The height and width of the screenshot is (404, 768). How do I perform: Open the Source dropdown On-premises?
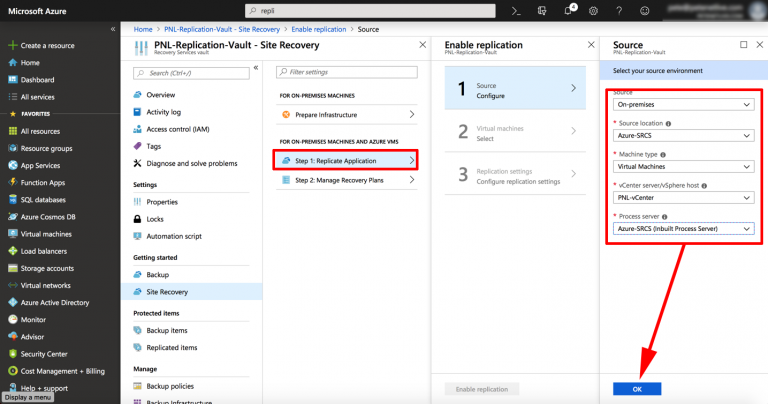[x=683, y=104]
